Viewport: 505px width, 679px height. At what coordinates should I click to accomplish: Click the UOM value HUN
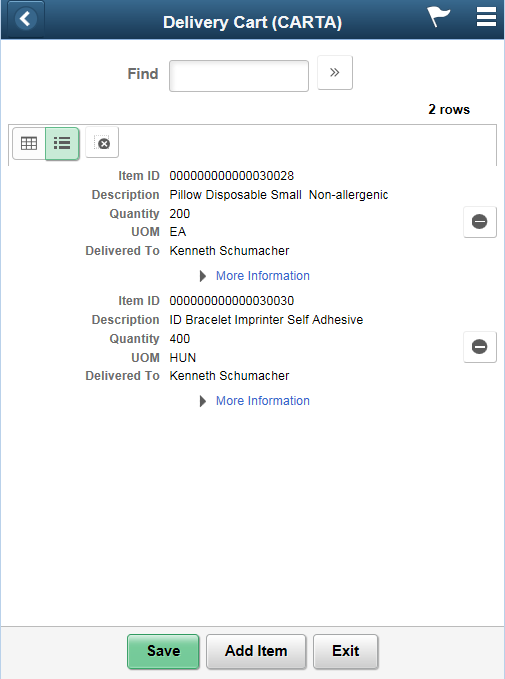[183, 358]
